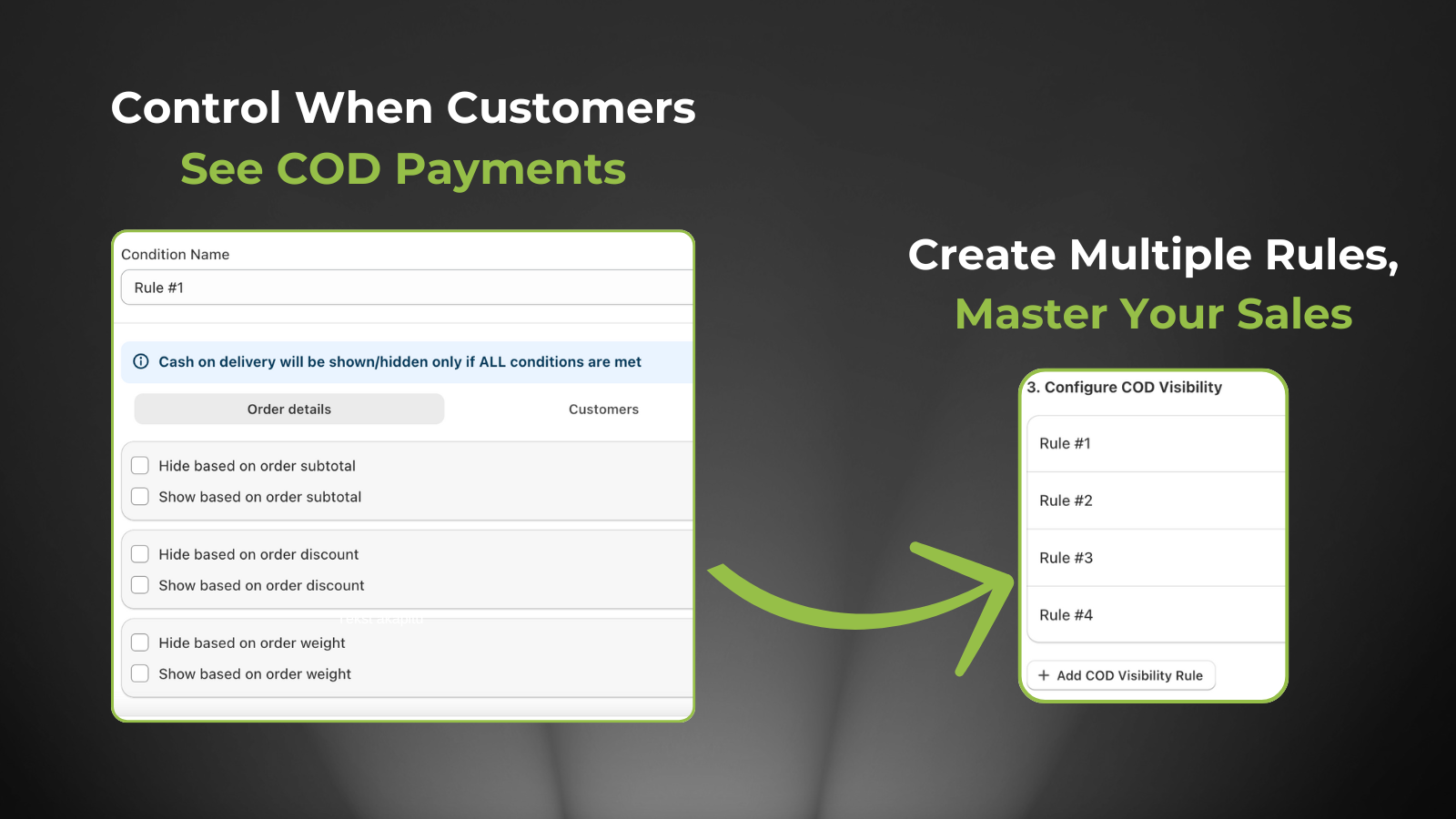
Task: Open Rule #1 in the visibility list
Action: pyautogui.click(x=1156, y=444)
